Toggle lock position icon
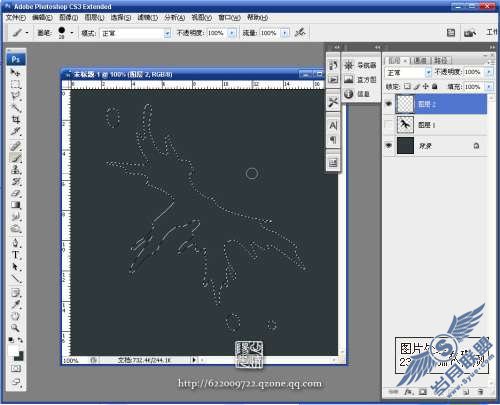The image size is (500, 405). point(426,86)
